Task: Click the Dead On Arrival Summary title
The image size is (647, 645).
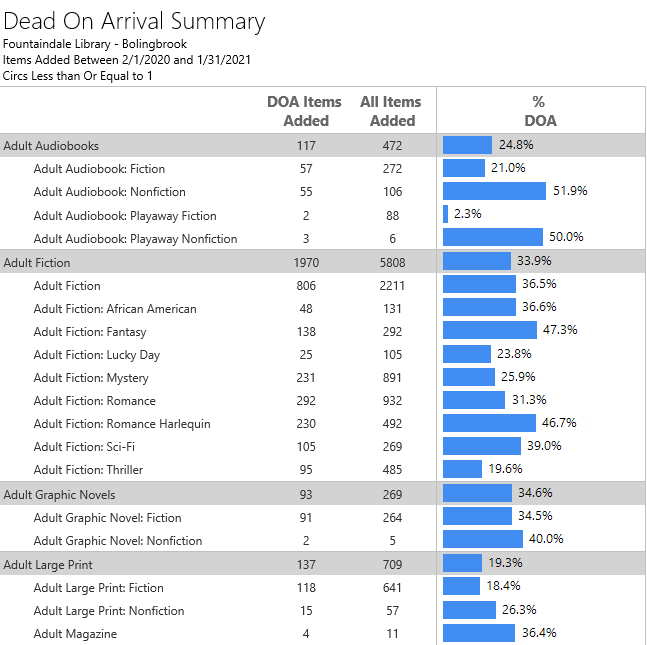Action: tap(134, 21)
